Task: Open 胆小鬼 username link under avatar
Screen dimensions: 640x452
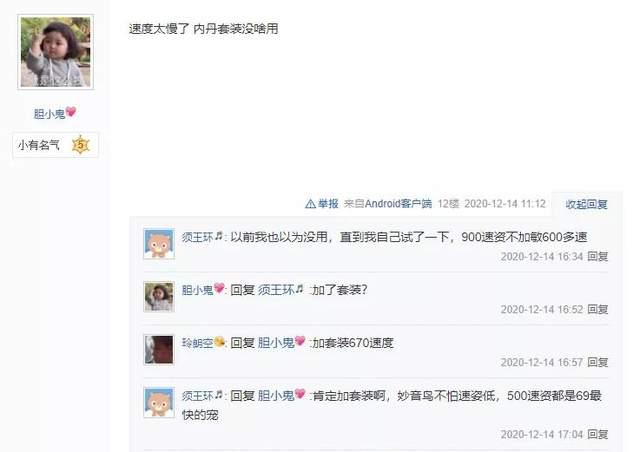Action: pyautogui.click(x=49, y=114)
